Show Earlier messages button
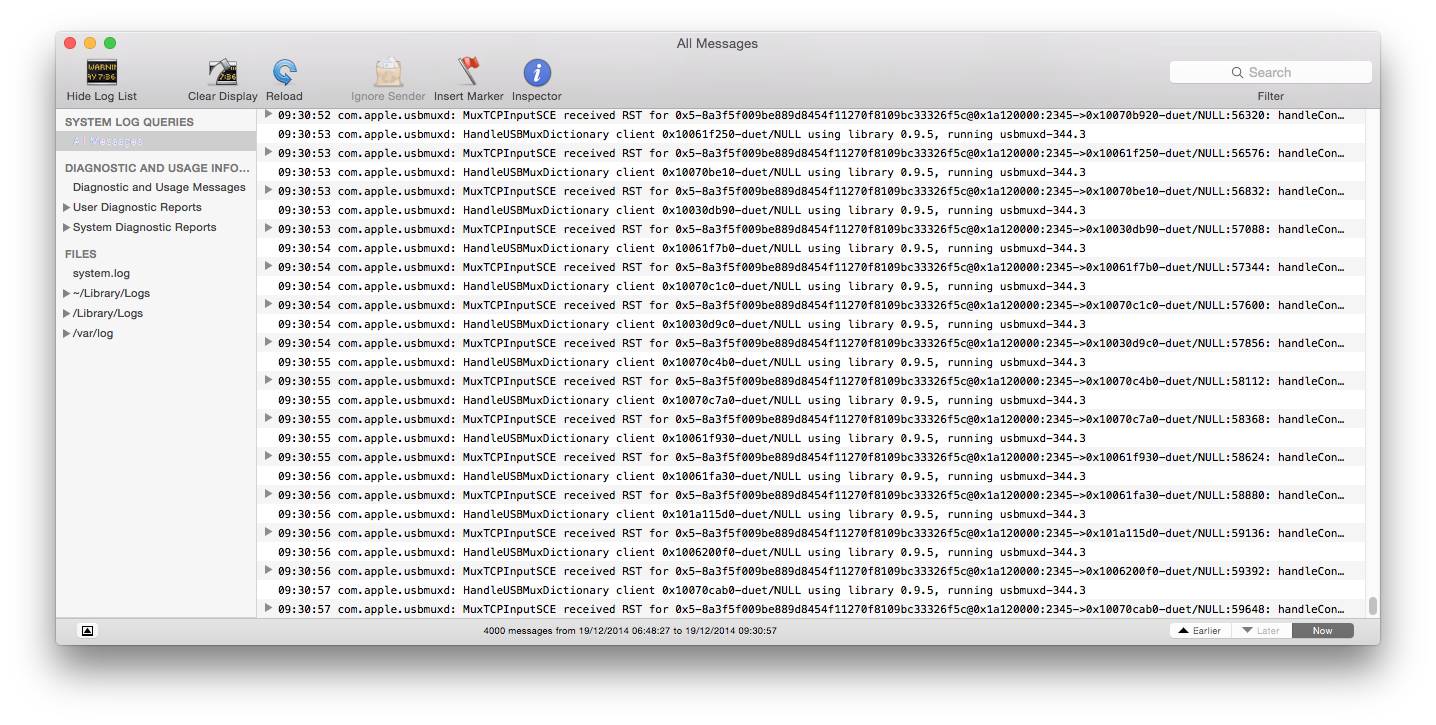1436x725 pixels. click(1200, 631)
